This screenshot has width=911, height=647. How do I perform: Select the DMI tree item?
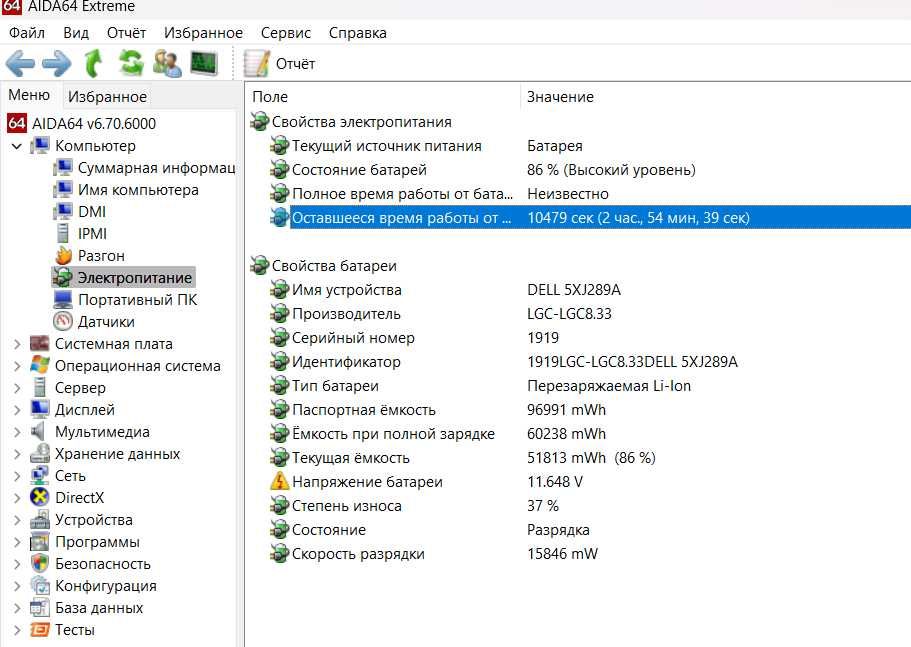click(x=80, y=212)
